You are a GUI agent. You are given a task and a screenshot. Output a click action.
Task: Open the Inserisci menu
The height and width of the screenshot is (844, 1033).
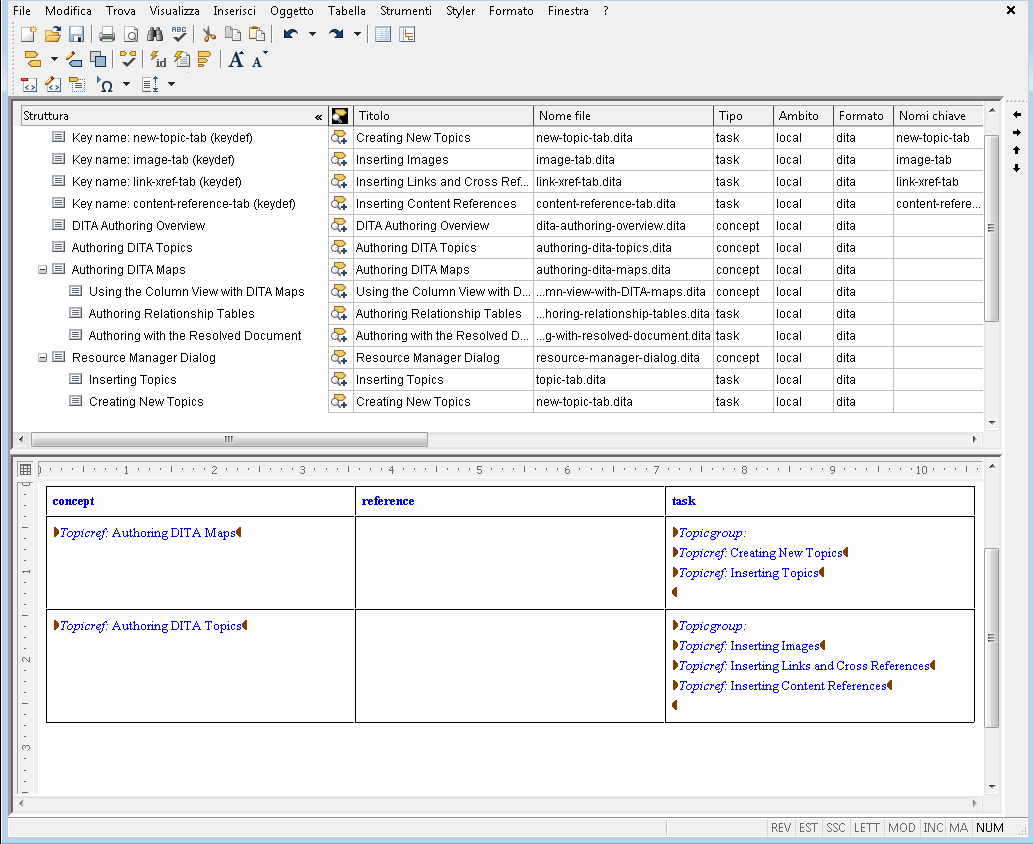click(235, 11)
